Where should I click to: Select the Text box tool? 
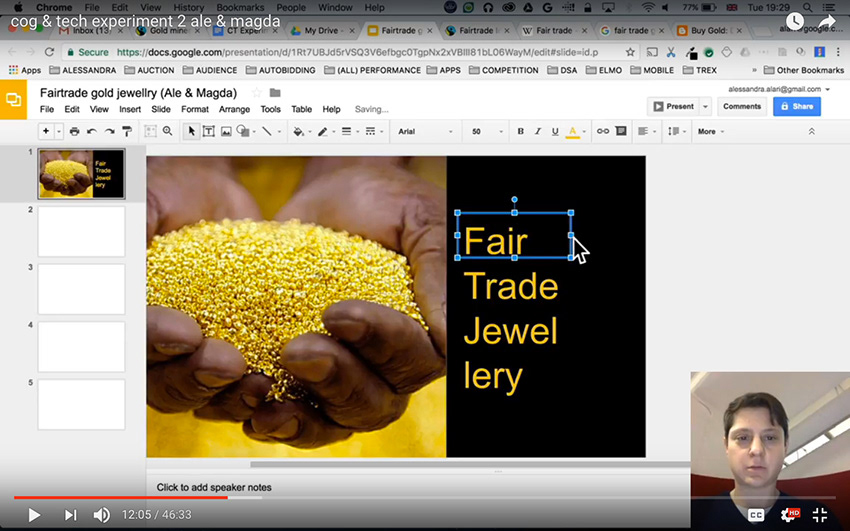(209, 131)
